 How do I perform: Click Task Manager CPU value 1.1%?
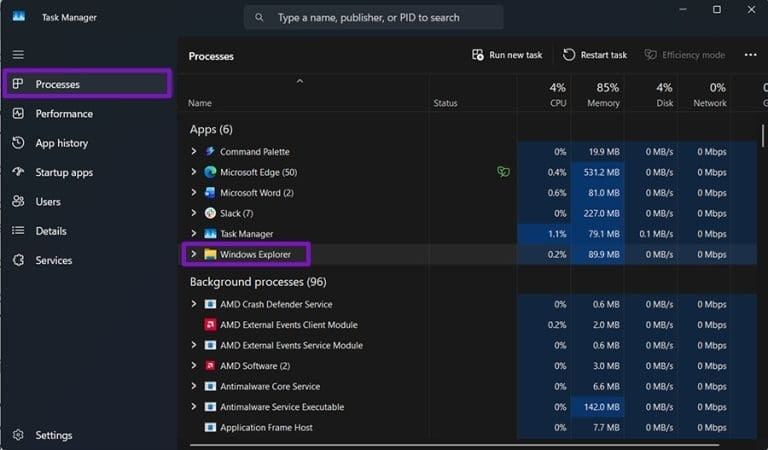[557, 234]
